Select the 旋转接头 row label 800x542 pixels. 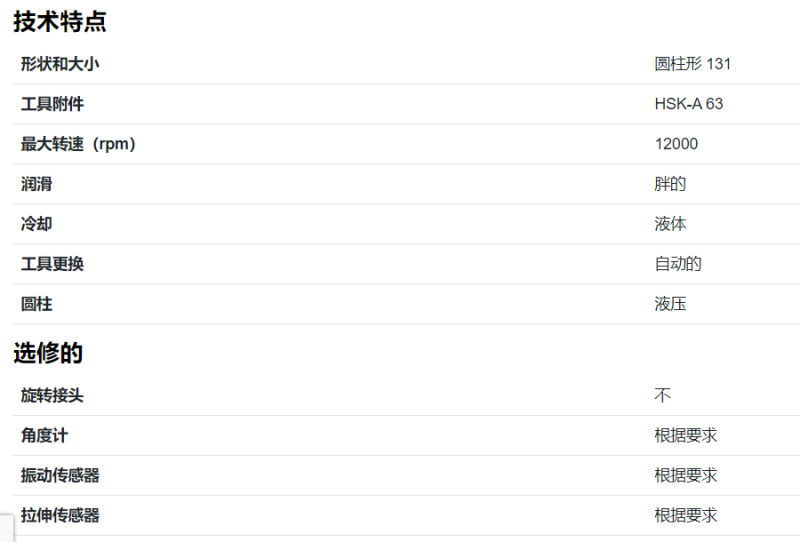click(52, 396)
